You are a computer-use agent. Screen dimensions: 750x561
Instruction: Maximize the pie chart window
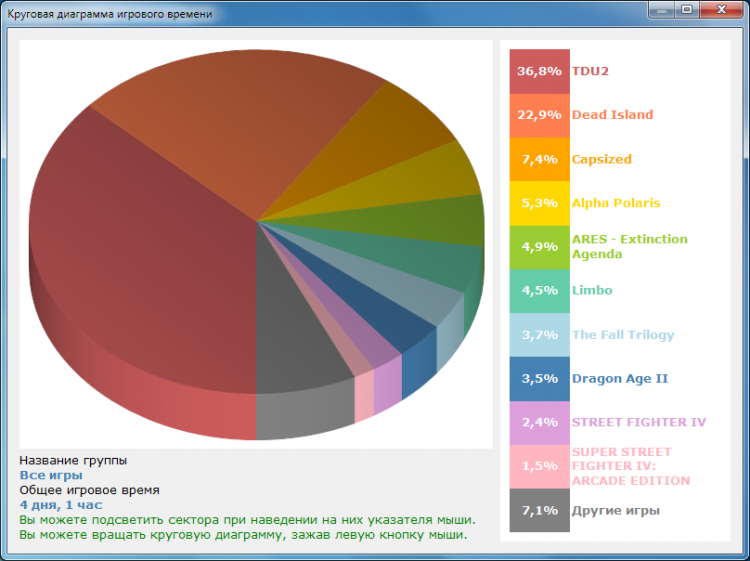[687, 10]
